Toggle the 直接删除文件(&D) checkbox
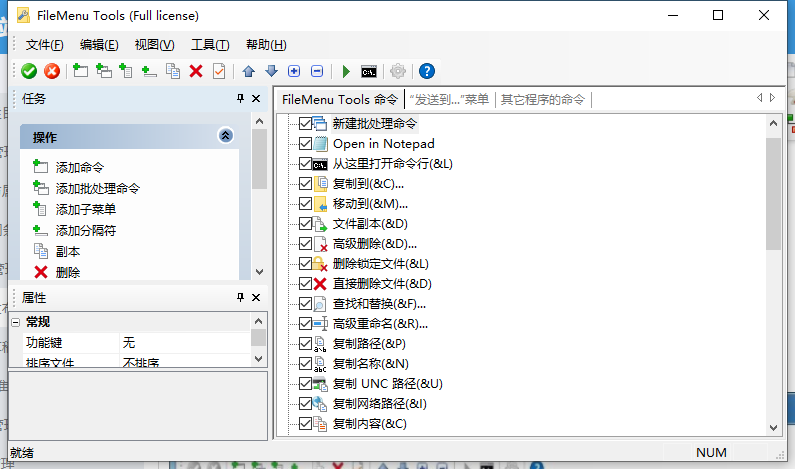This screenshot has width=795, height=469. point(305,283)
